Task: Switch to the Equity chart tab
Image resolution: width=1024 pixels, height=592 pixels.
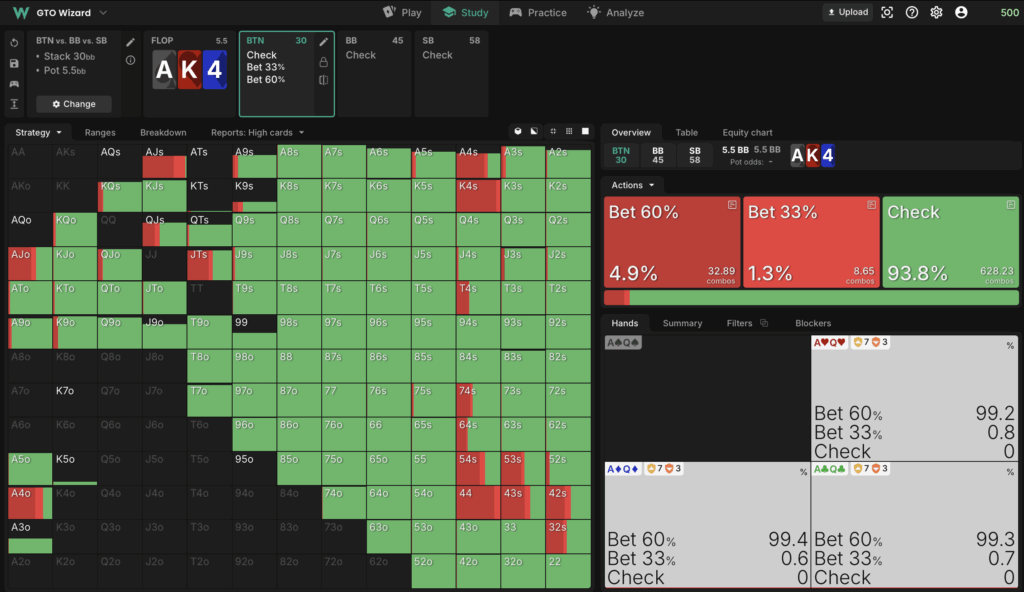Action: [747, 132]
